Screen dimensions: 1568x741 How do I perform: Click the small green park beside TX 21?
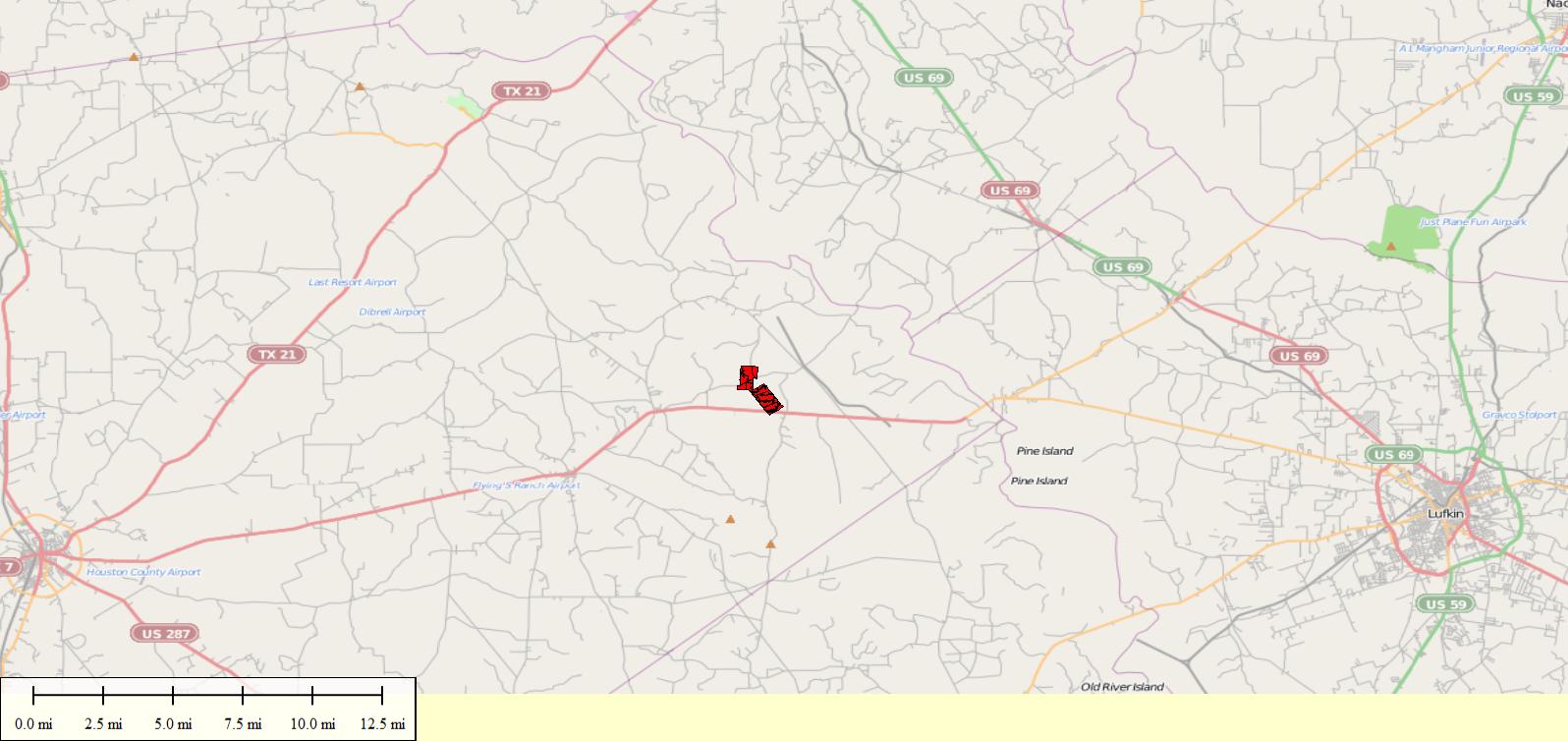point(464,104)
